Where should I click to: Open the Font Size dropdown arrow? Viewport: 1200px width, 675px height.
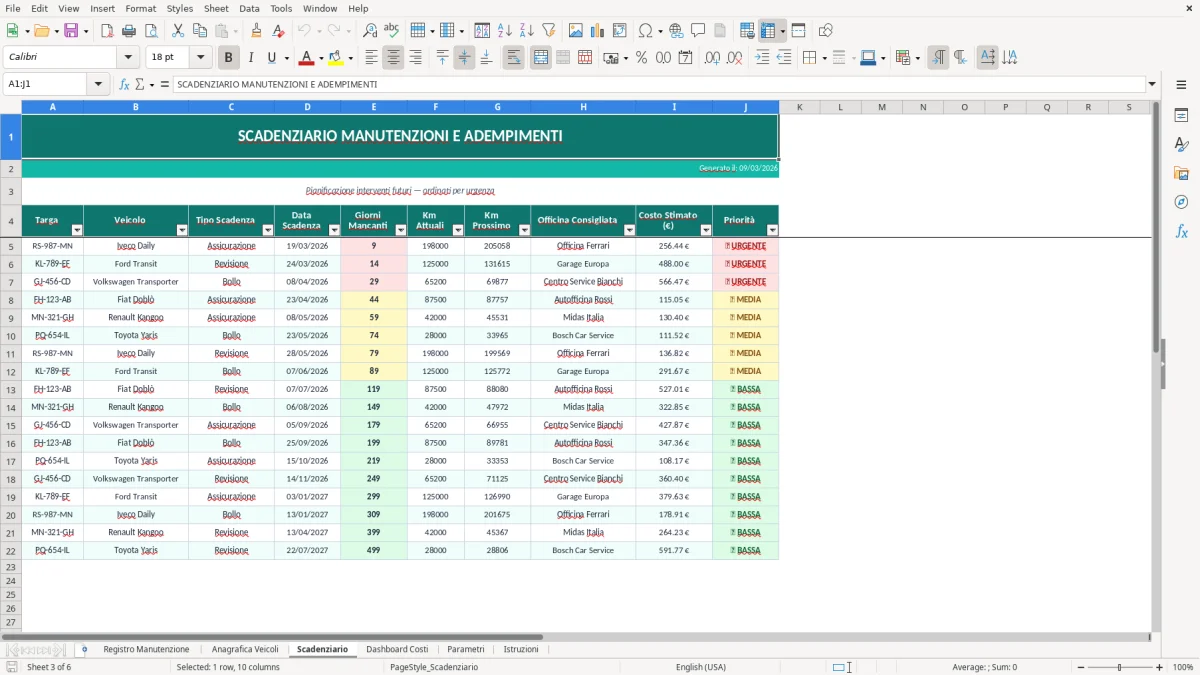[201, 58]
